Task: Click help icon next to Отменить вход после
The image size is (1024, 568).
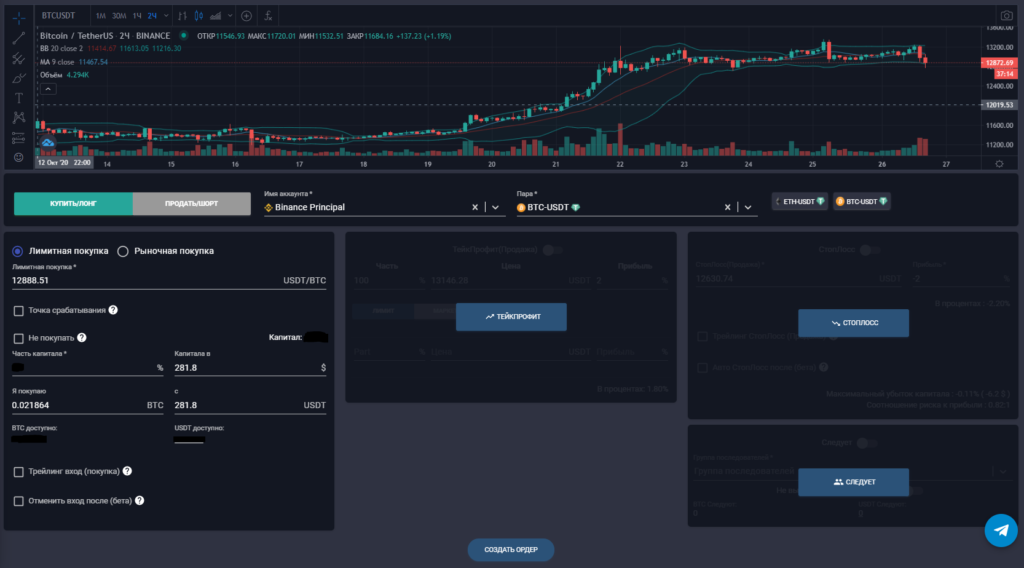Action: tap(139, 501)
